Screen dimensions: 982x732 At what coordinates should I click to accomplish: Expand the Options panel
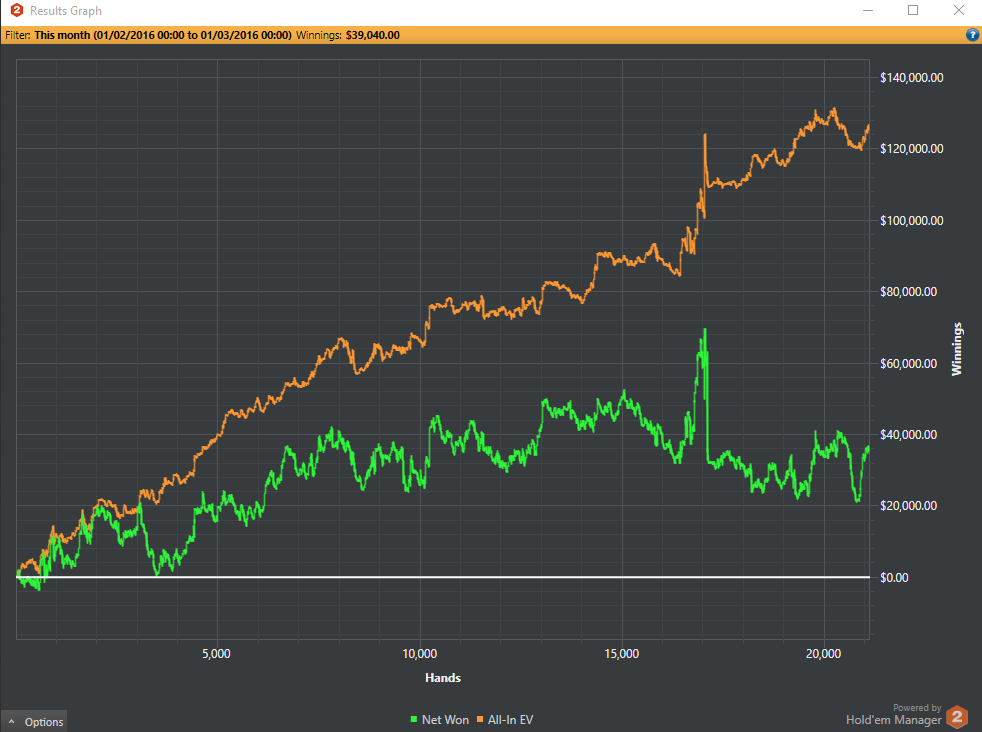(x=34, y=721)
